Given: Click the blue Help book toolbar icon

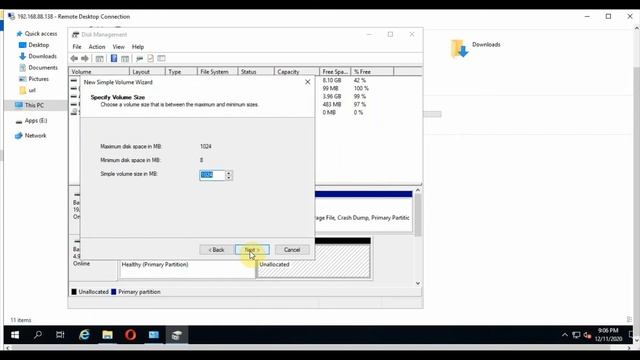Looking at the screenshot, I should 114,58.
